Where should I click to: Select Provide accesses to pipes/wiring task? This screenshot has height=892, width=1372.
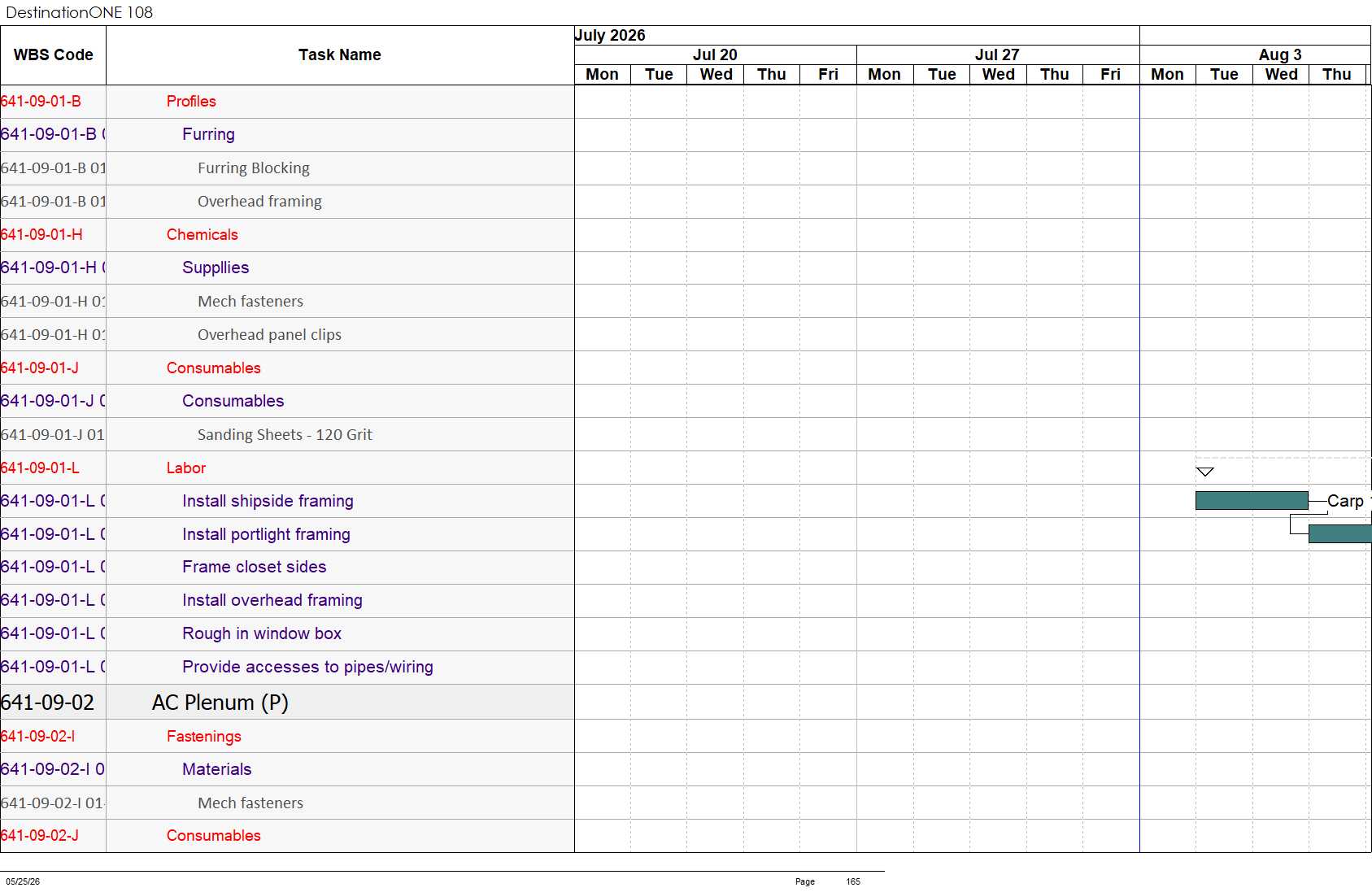click(307, 667)
